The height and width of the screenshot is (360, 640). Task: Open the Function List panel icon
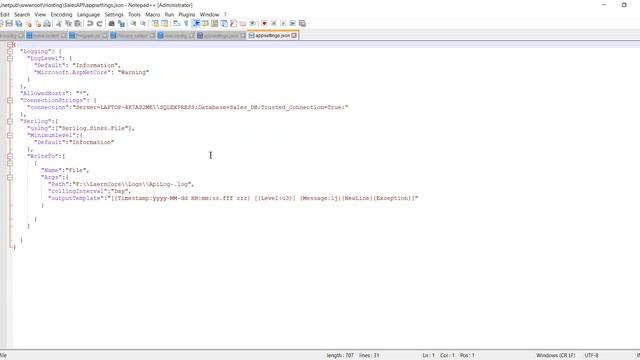[x=233, y=24]
